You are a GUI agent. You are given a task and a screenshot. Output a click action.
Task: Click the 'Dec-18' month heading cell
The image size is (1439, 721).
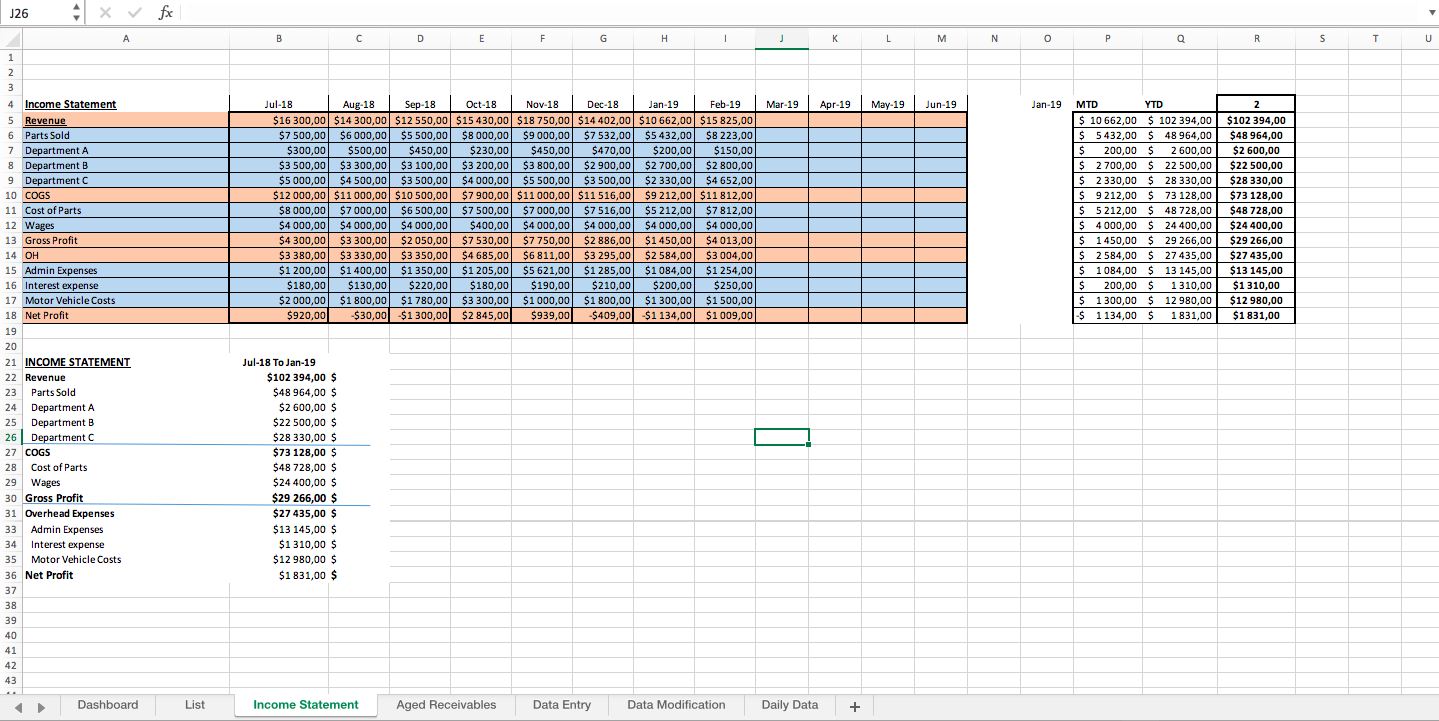coord(603,104)
